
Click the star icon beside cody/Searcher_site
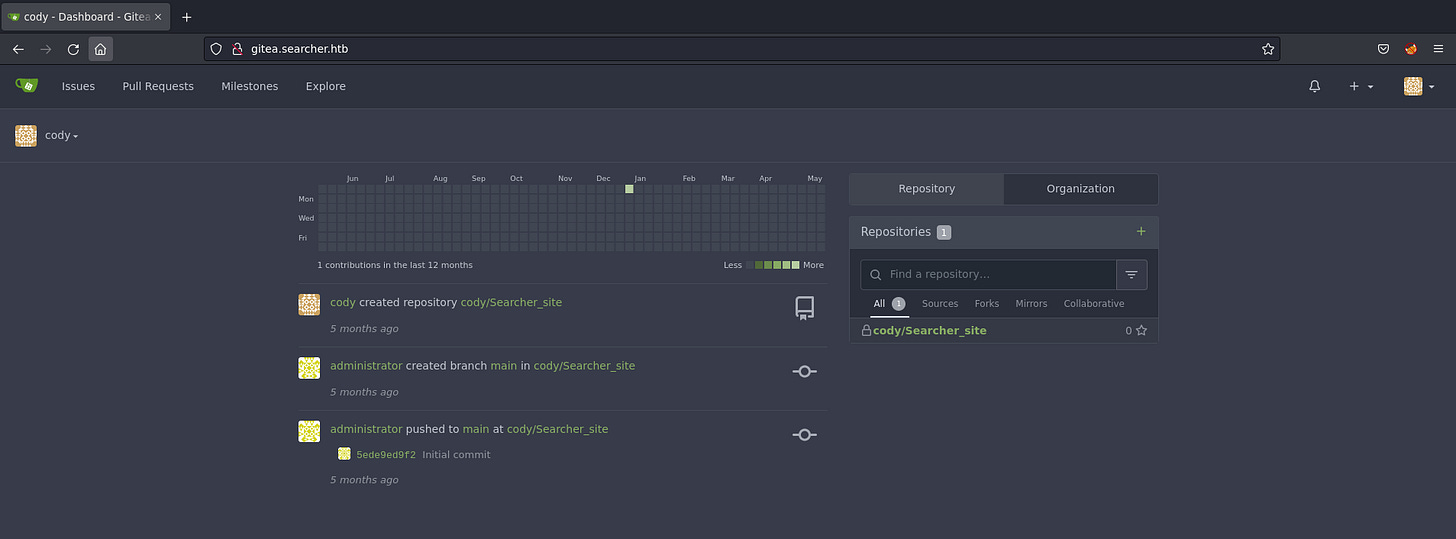point(1141,331)
